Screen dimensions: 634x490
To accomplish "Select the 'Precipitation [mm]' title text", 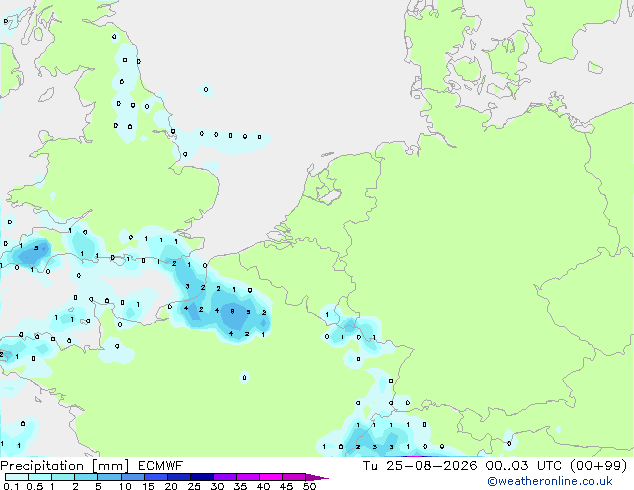I will point(64,466).
